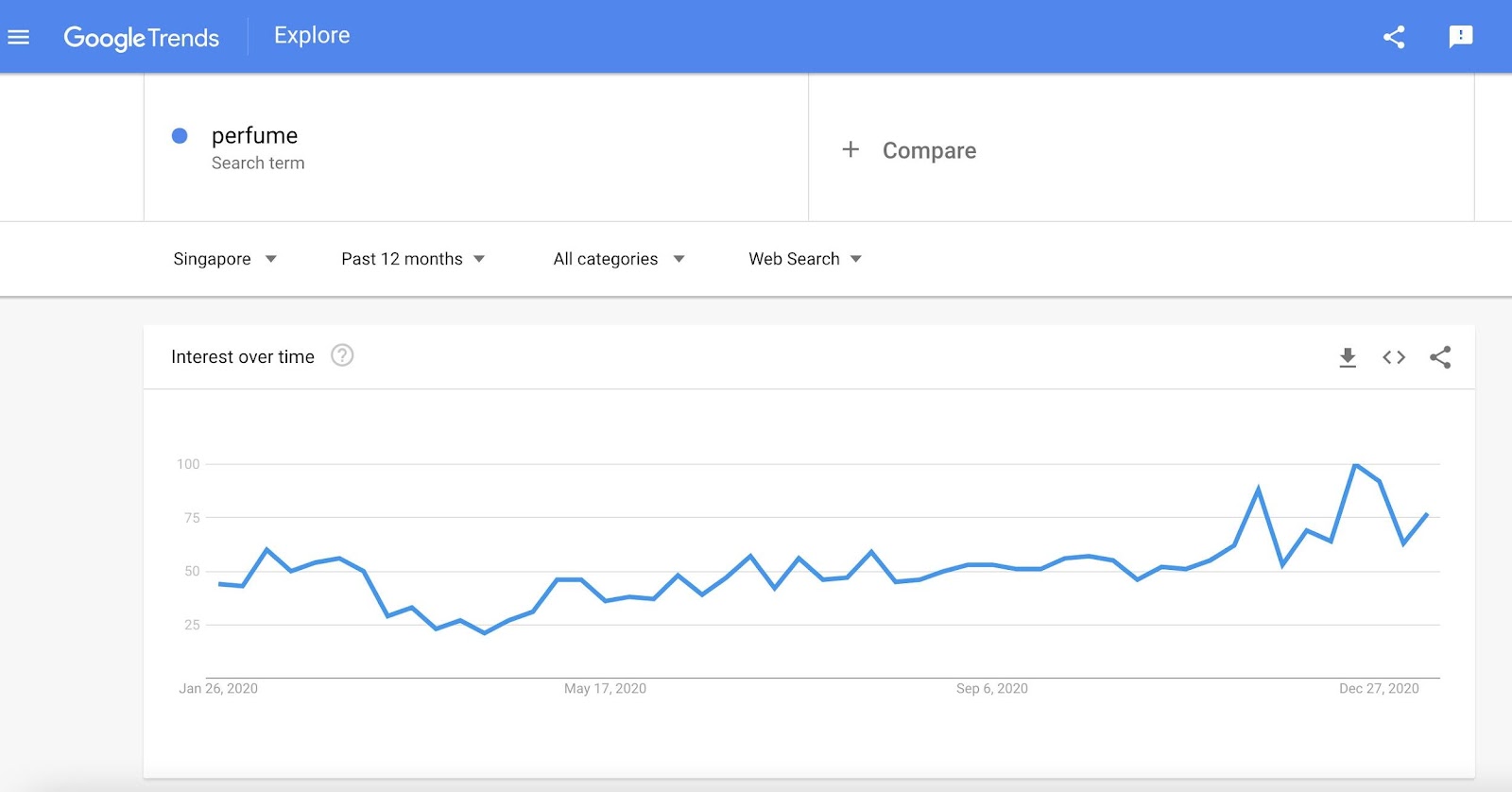The height and width of the screenshot is (792, 1512).
Task: Open the send feedback icon
Action: tap(1460, 37)
